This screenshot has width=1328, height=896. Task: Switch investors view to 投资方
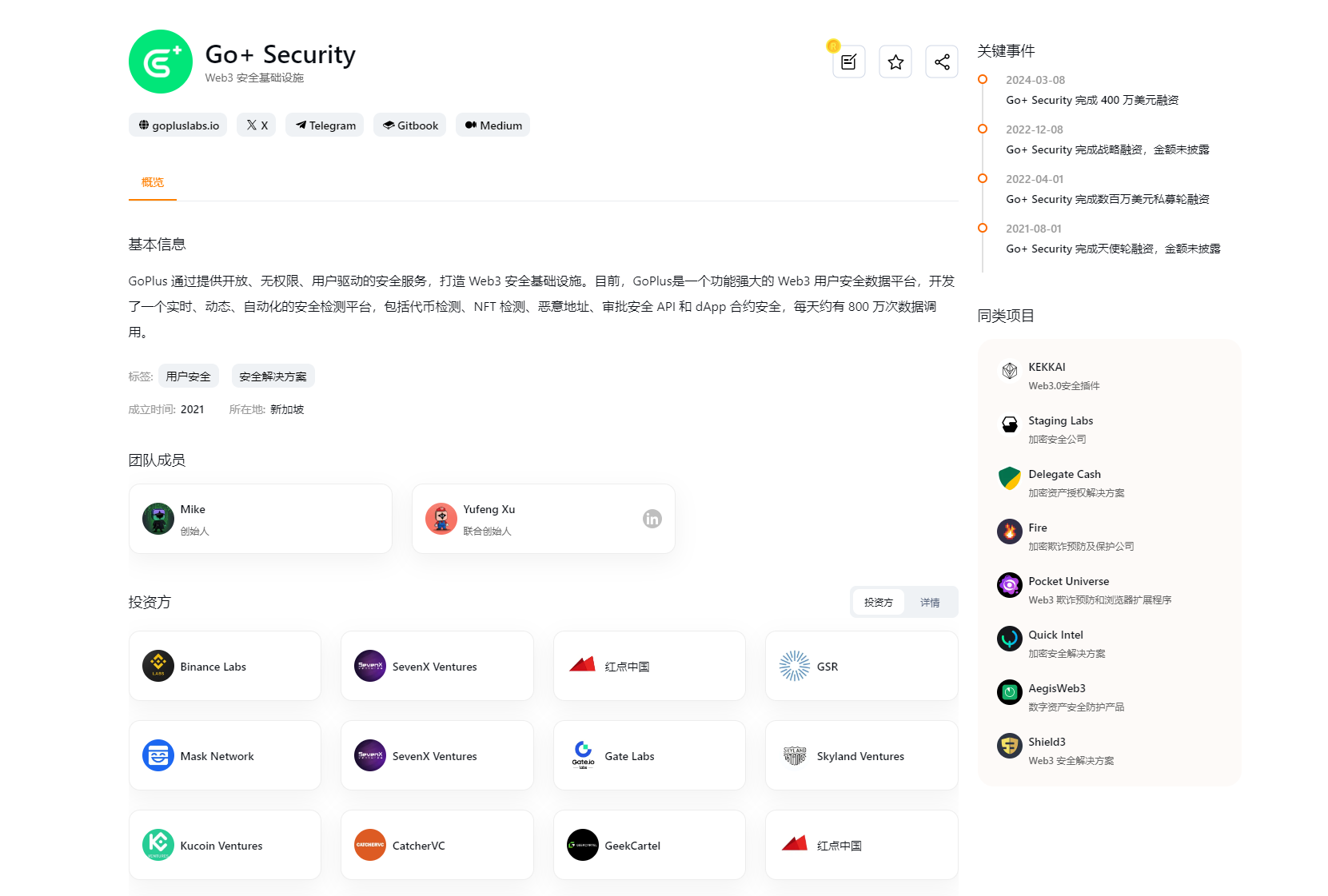(879, 602)
